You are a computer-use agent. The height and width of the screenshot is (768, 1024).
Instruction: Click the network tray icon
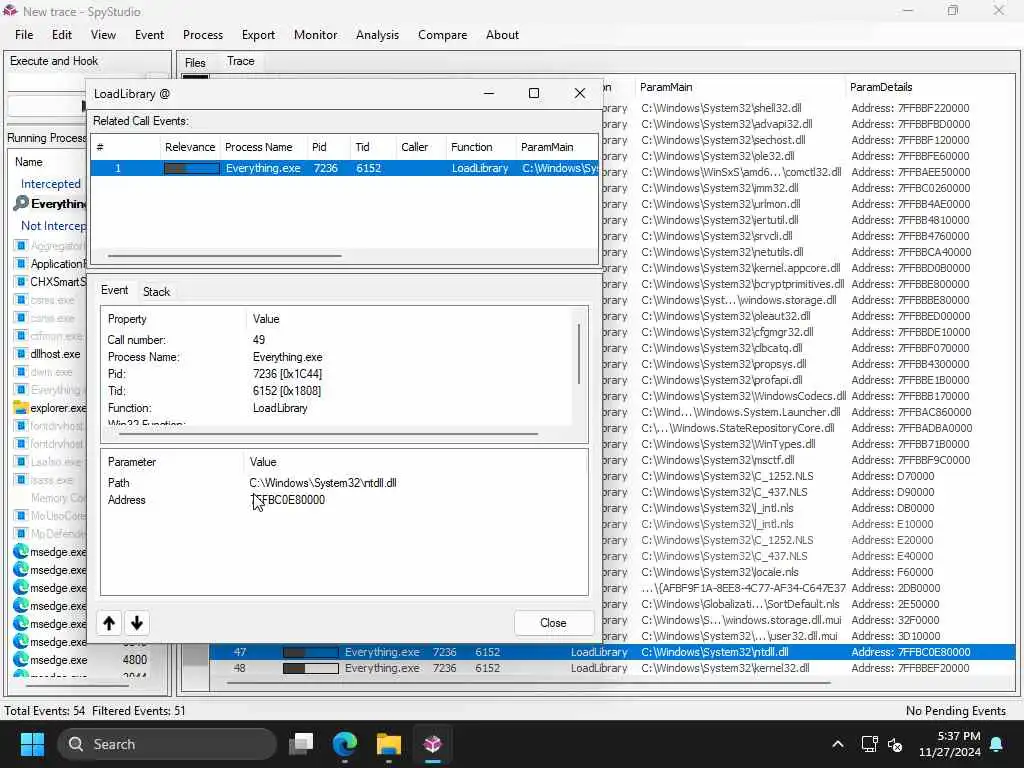(x=869, y=744)
